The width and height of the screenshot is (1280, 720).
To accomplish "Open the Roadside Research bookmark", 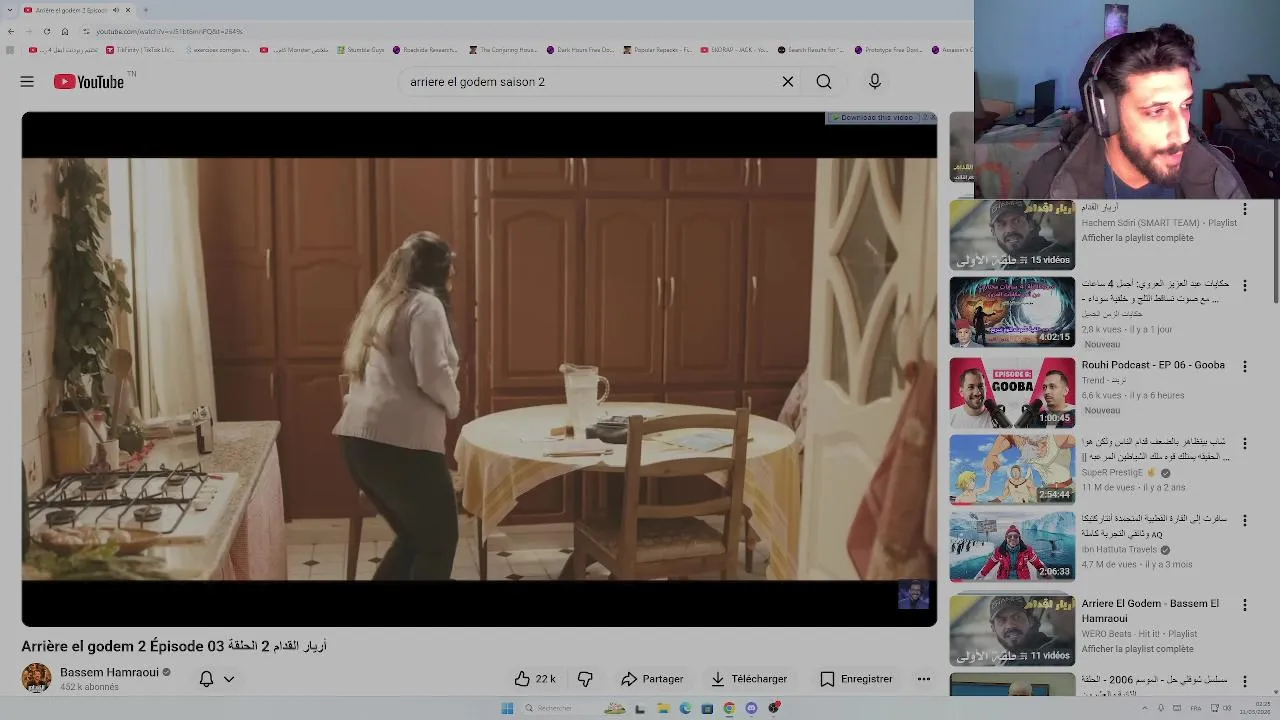I will point(425,50).
